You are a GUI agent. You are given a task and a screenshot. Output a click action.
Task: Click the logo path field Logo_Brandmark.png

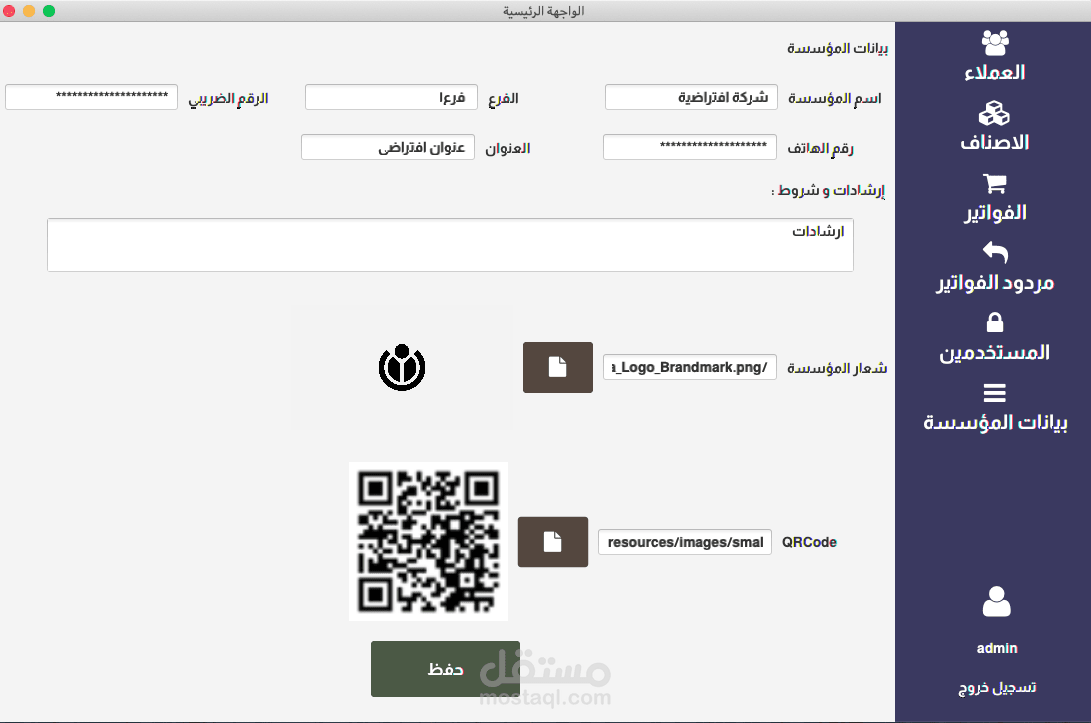[690, 367]
